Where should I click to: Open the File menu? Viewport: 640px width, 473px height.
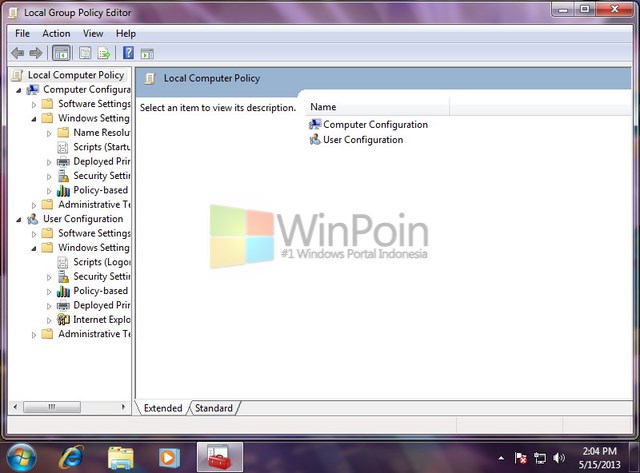coord(22,33)
